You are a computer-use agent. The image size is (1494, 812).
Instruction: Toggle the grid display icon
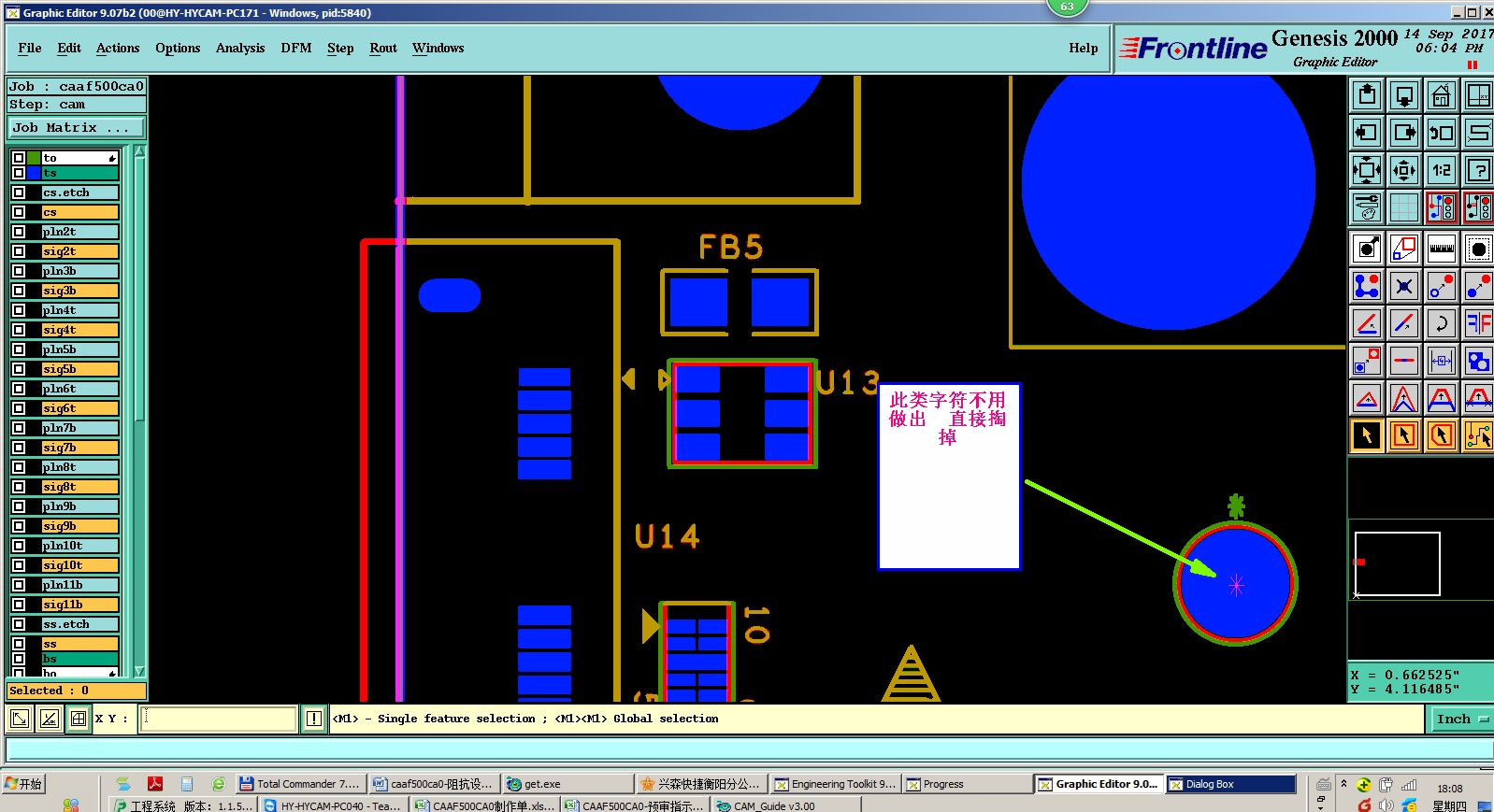[x=1404, y=207]
